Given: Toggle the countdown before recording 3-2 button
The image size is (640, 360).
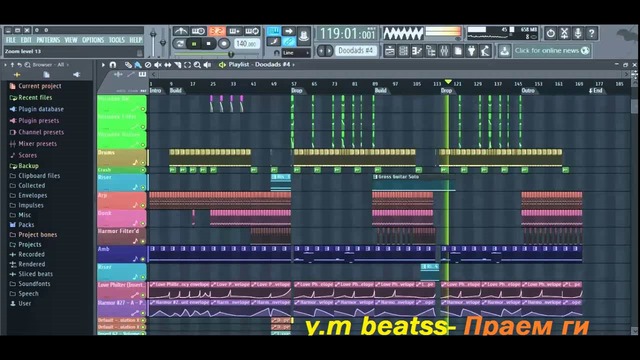Looking at the screenshot, I should 217,31.
